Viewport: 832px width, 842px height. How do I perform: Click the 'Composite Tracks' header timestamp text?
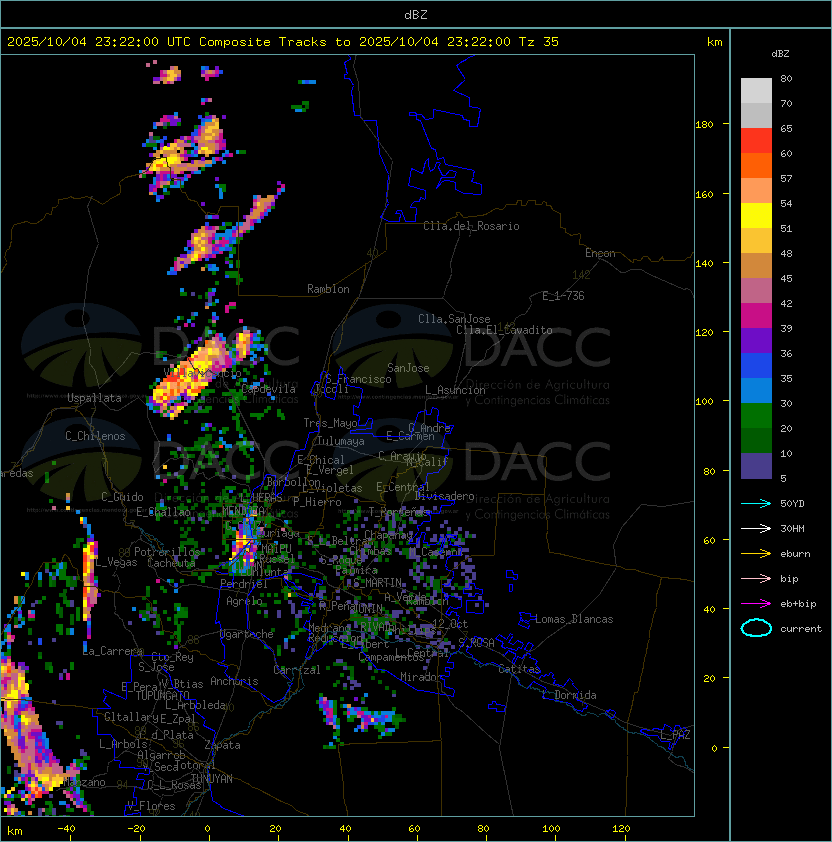283,42
